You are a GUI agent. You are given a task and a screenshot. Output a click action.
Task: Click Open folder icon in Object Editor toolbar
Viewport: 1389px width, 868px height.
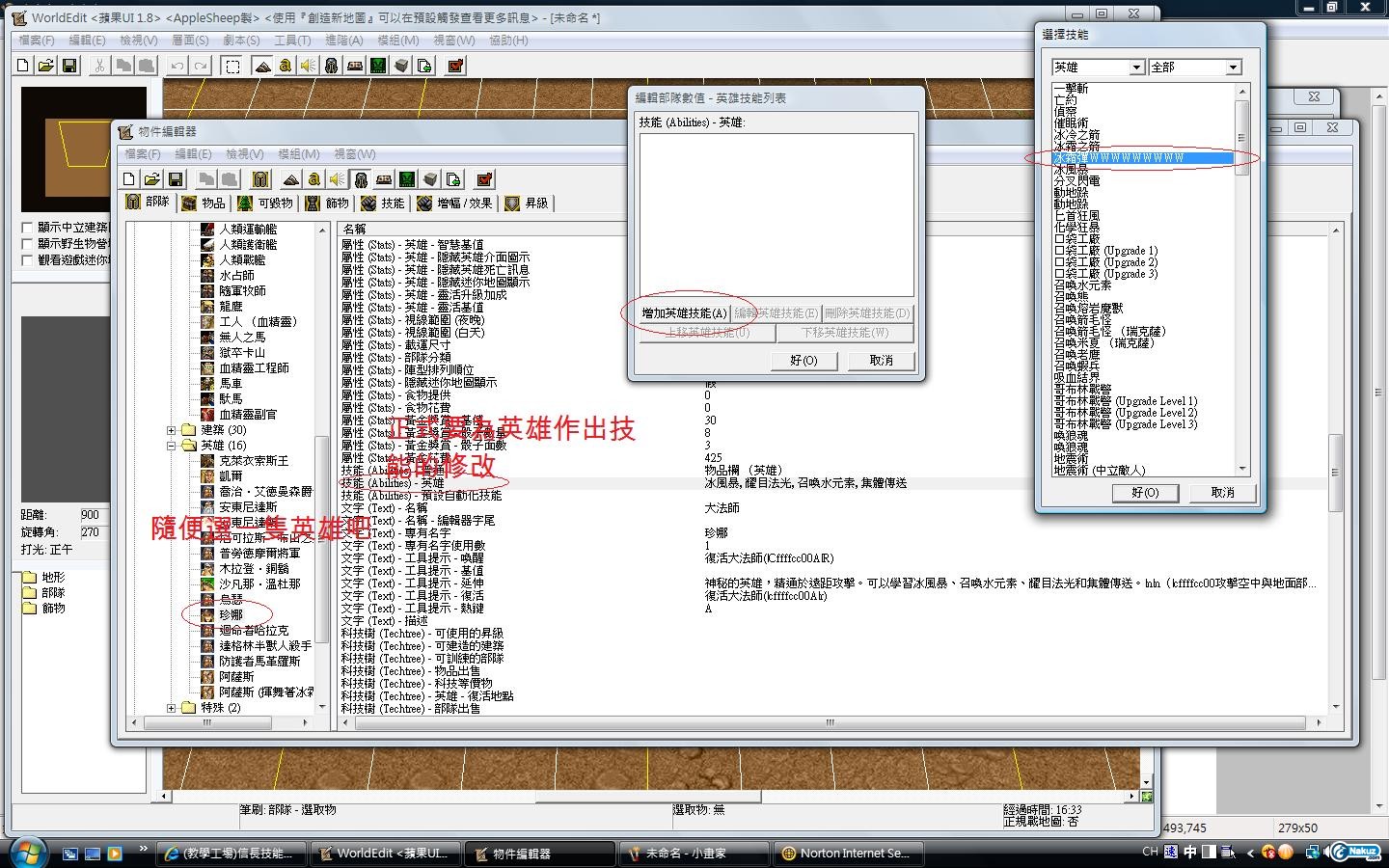(151, 178)
